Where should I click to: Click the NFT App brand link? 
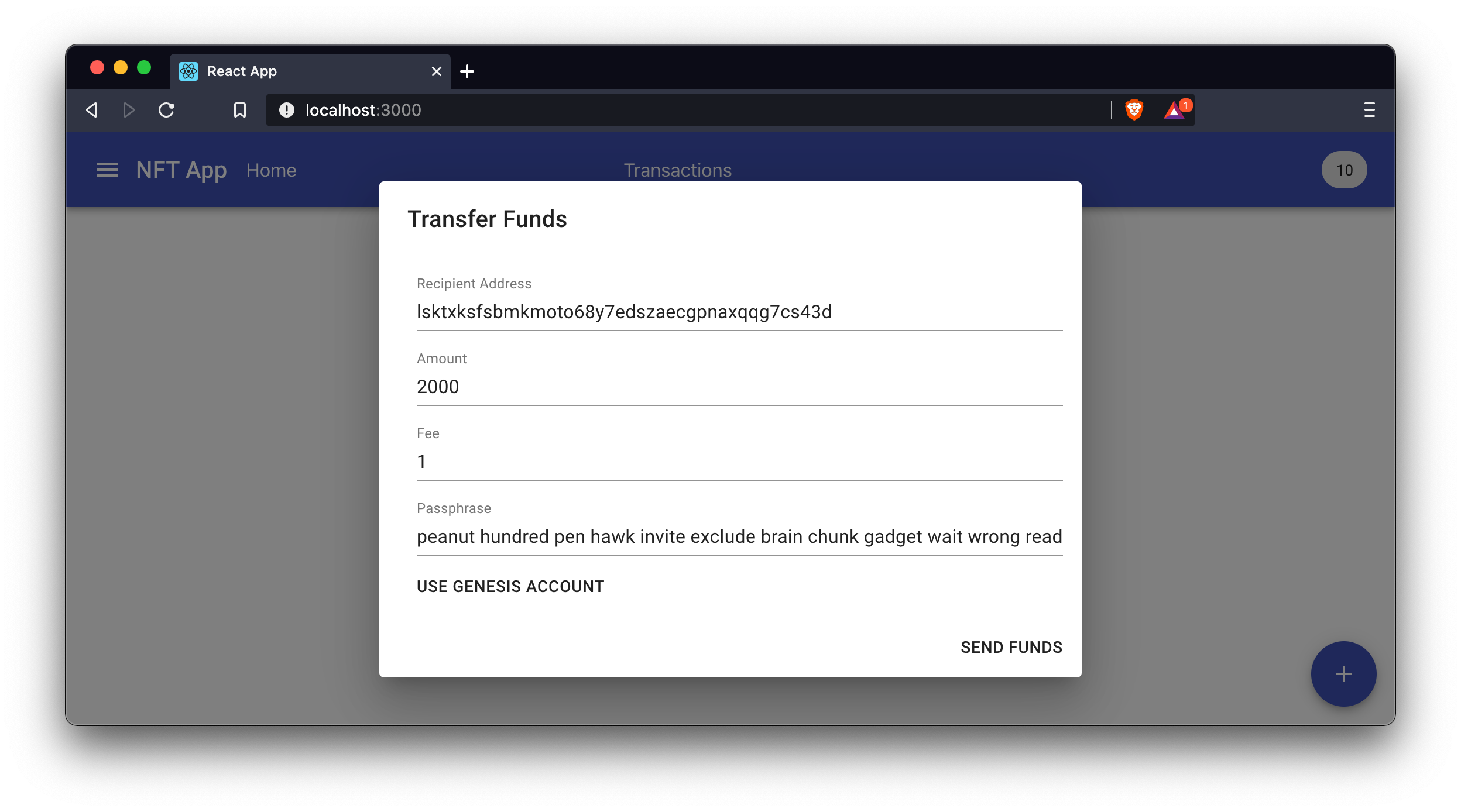pos(181,170)
